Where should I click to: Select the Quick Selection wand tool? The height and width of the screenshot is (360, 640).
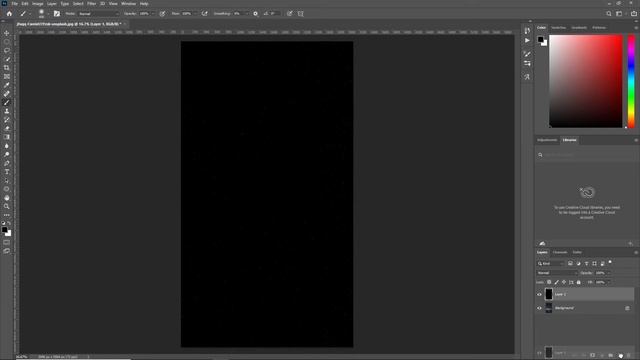(7, 59)
